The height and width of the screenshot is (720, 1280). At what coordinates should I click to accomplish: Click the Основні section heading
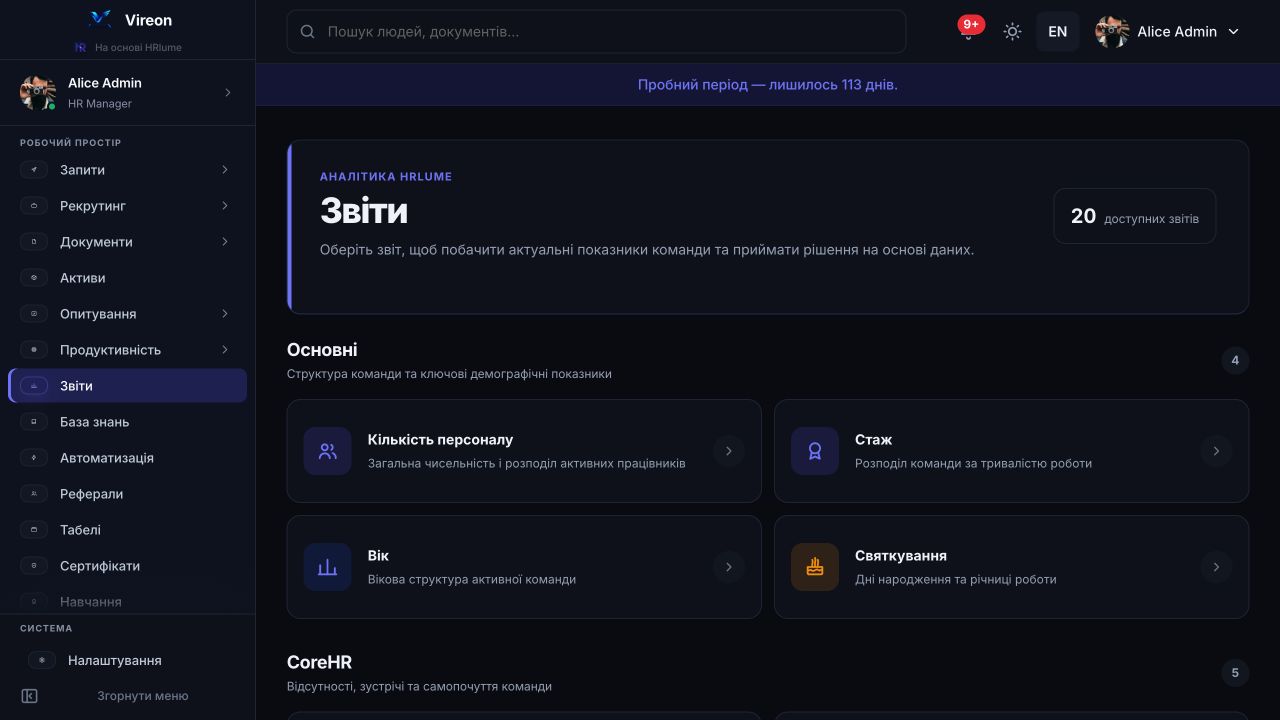click(x=322, y=350)
